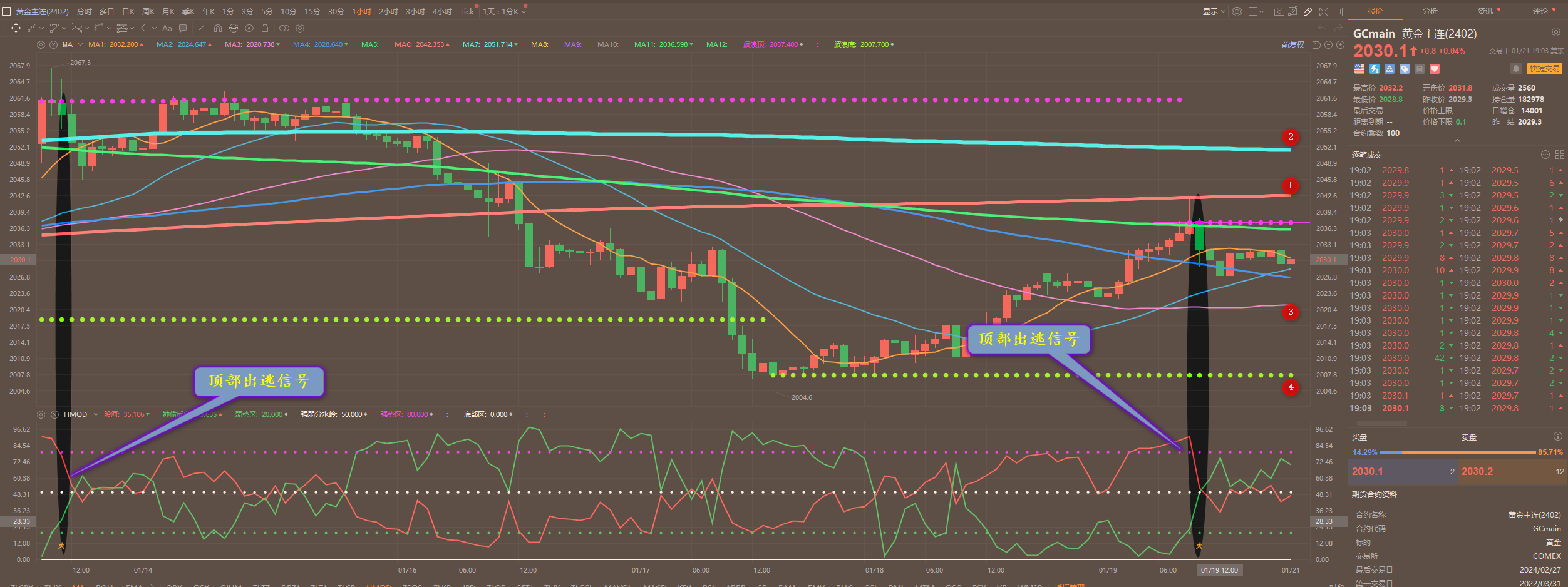This screenshot has width=1568, height=587.
Task: Expand arrow tool options dropdown
Action: coord(155,28)
